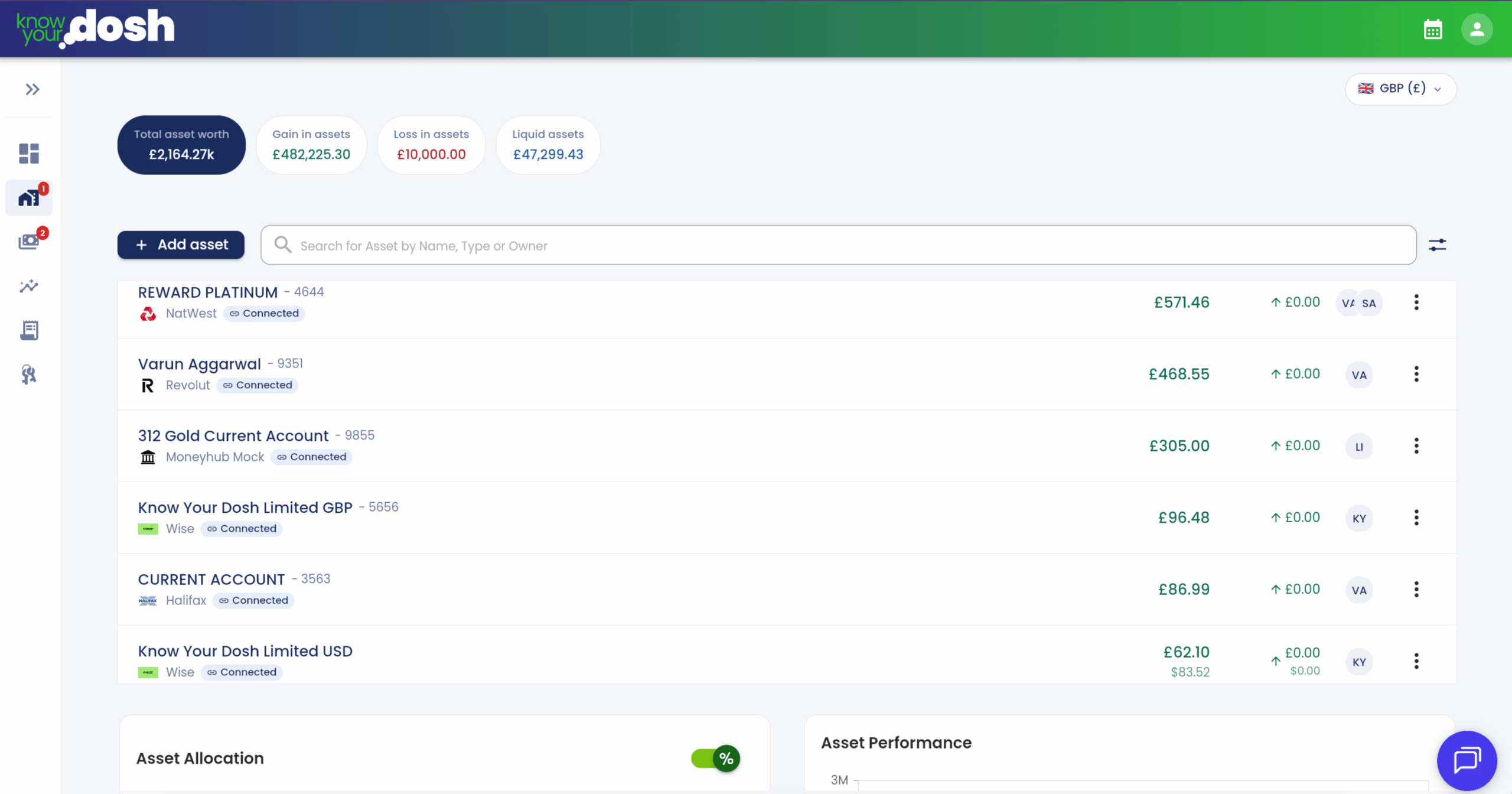Open more options for Halifax CURRENT ACCOUNT
Image resolution: width=1512 pixels, height=794 pixels.
click(x=1416, y=590)
